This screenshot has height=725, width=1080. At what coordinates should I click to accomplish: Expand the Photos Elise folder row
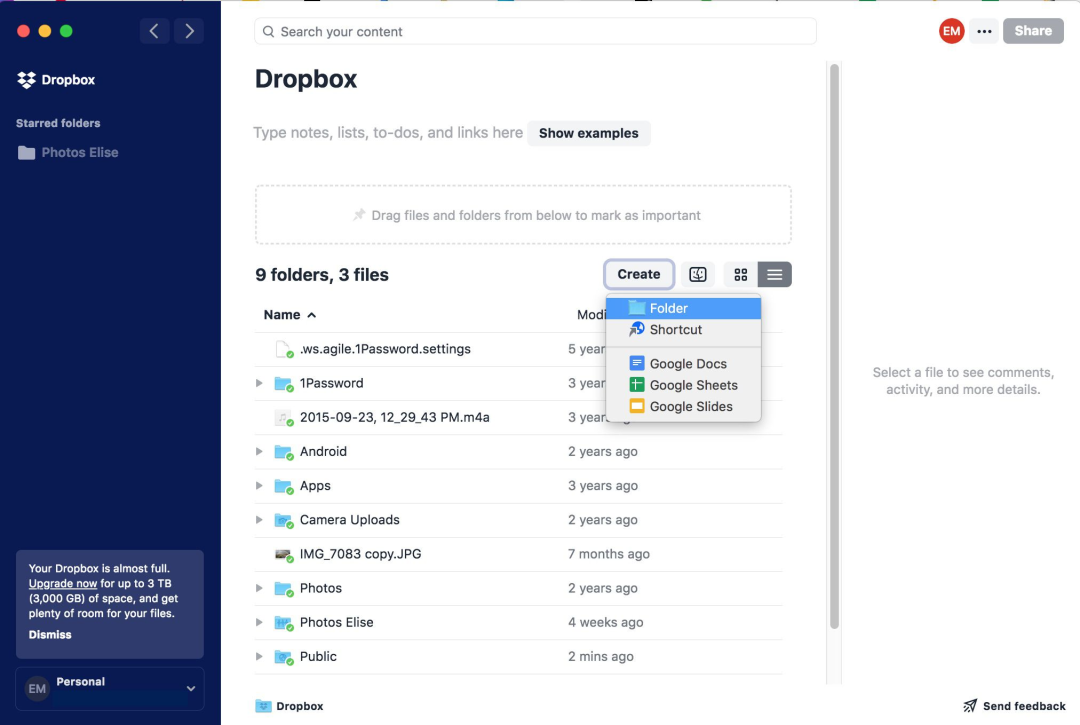259,622
